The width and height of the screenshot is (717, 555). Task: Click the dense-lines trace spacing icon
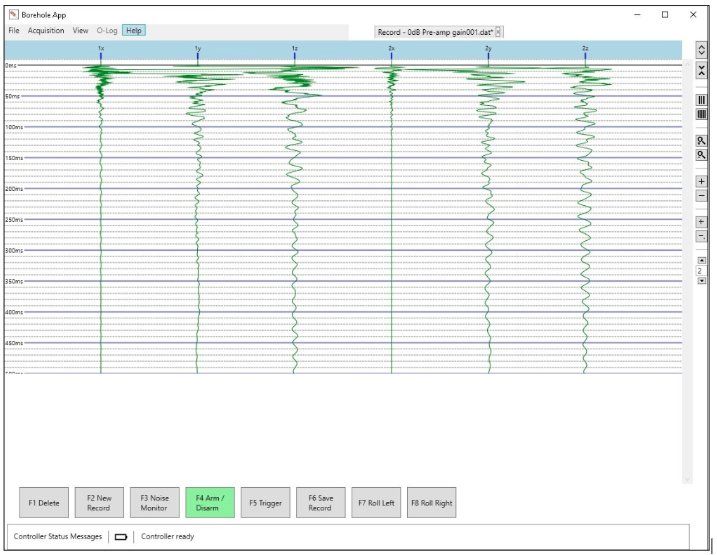click(701, 114)
